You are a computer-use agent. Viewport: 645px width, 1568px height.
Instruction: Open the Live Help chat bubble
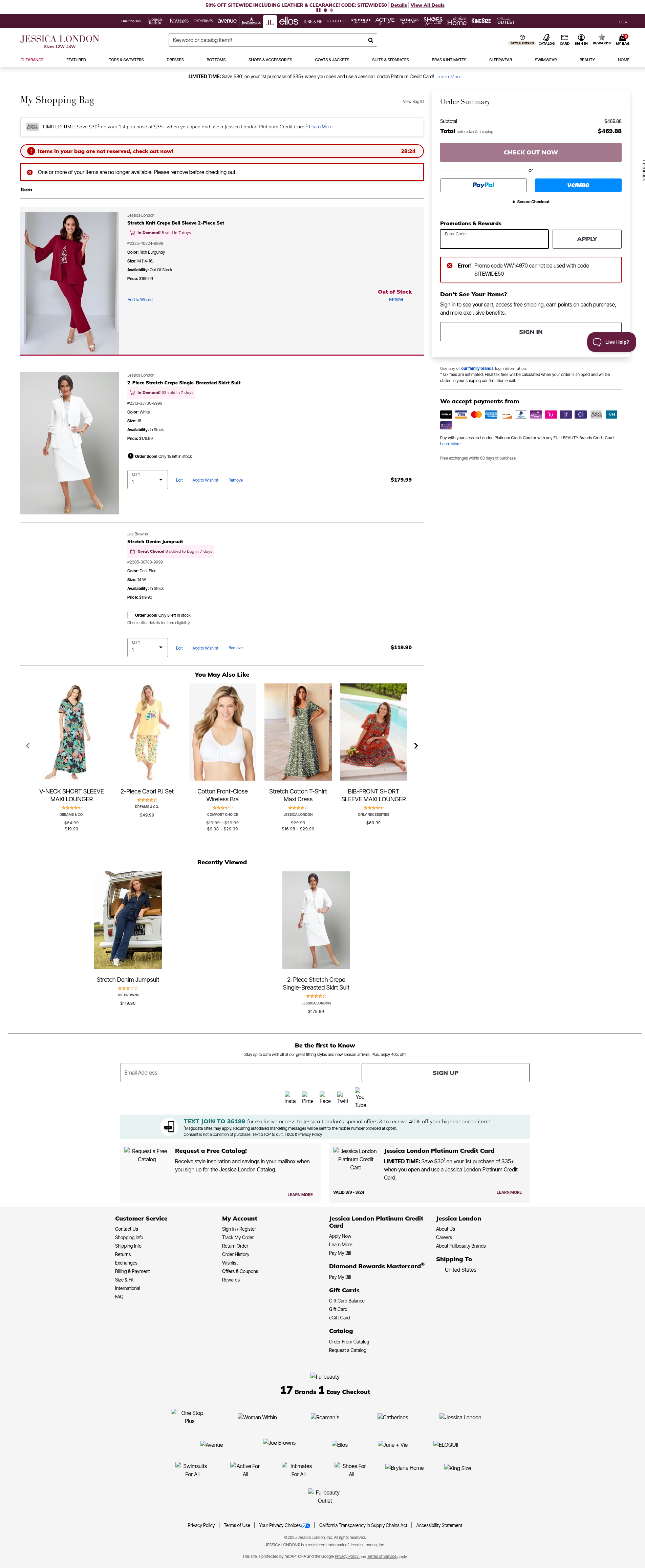tap(611, 342)
